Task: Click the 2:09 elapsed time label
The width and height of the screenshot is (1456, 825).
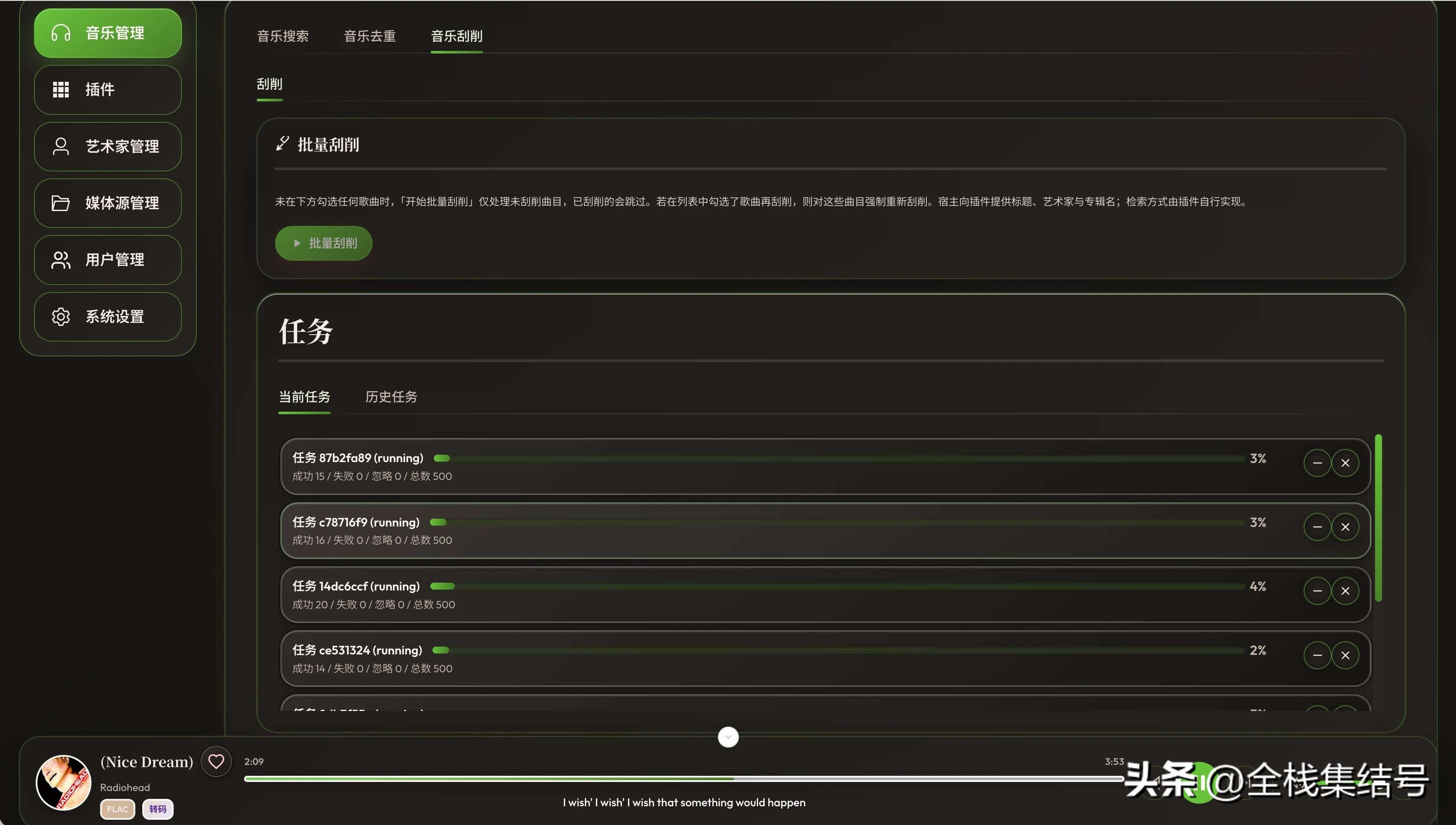Action: 254,761
